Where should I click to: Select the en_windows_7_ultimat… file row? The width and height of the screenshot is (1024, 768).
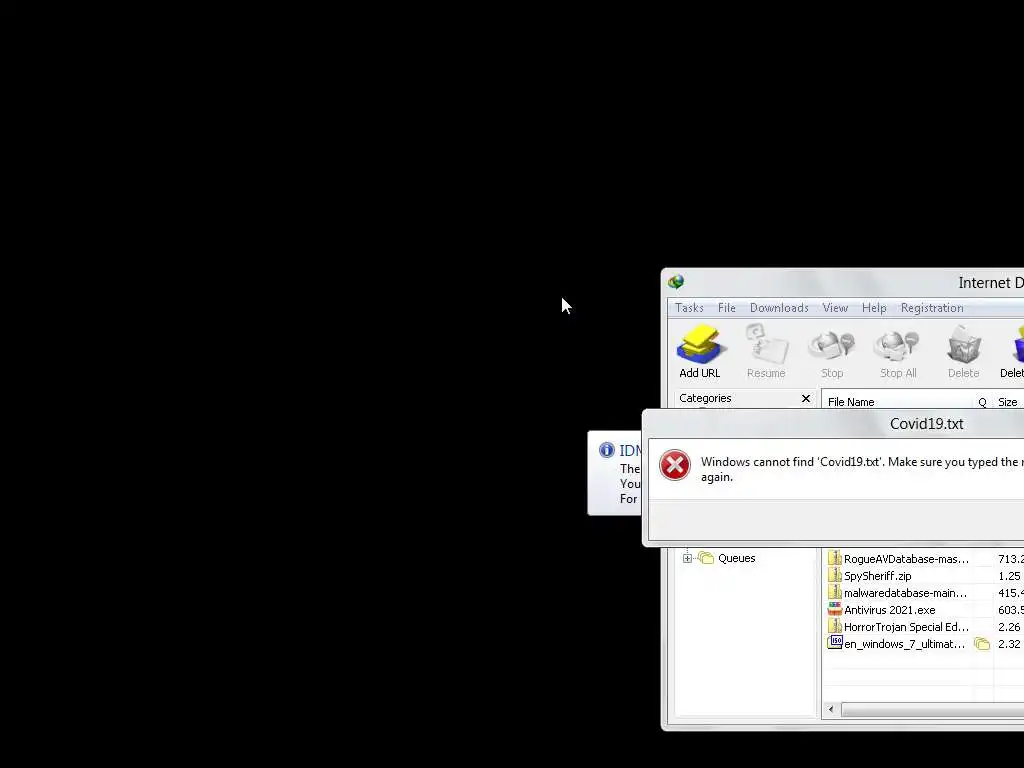coord(923,644)
